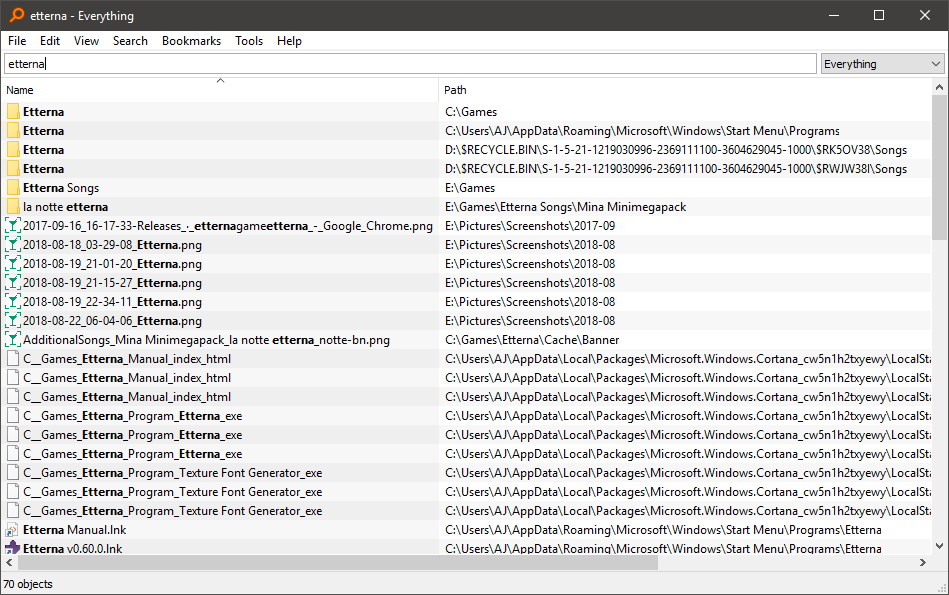Viewport: 949px width, 595px height.
Task: Select the la notte etterna folder icon
Action: click(x=13, y=206)
